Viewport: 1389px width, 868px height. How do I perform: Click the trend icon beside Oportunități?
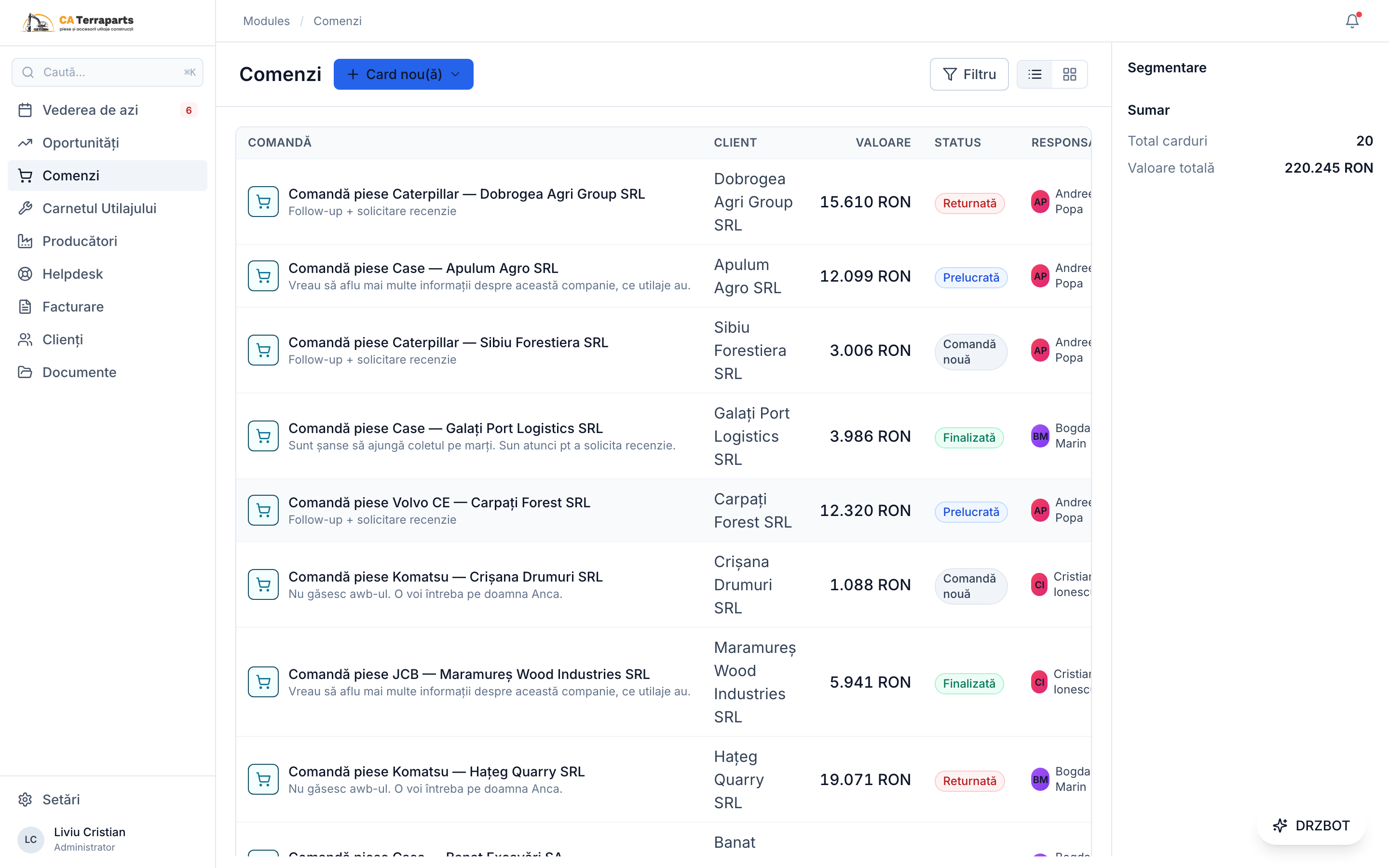(25, 142)
